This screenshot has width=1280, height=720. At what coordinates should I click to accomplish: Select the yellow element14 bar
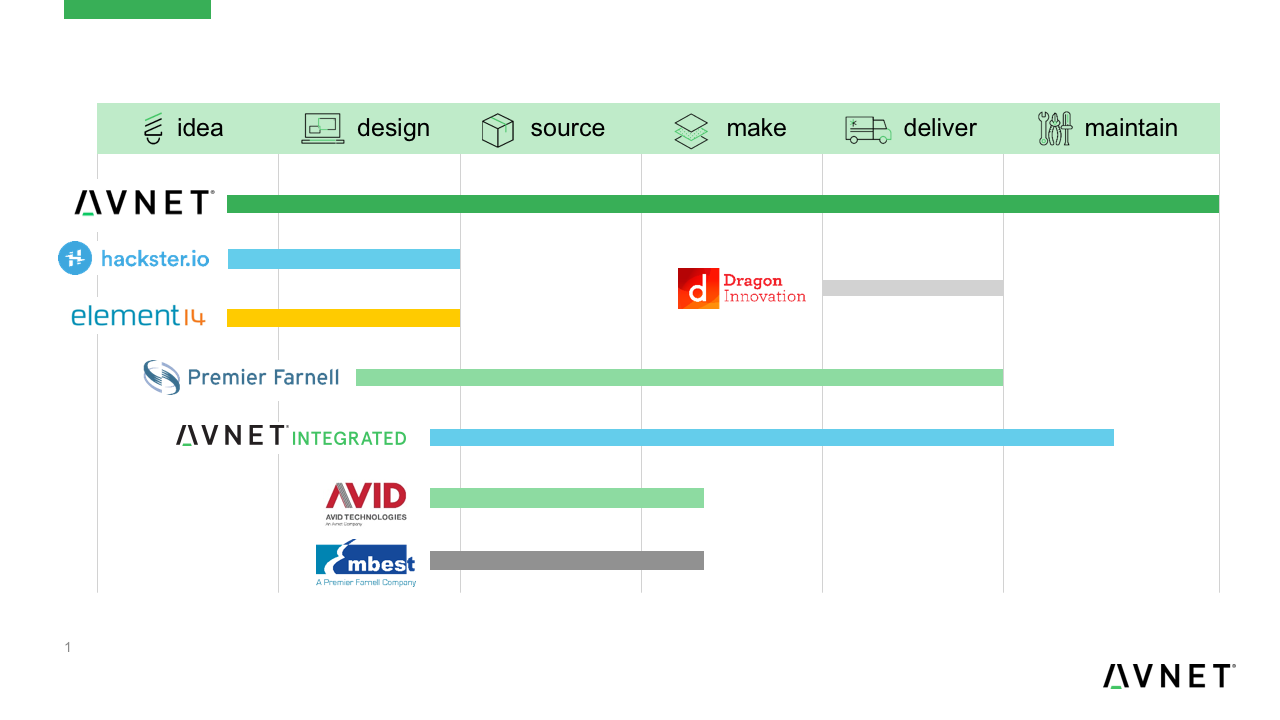tap(343, 318)
